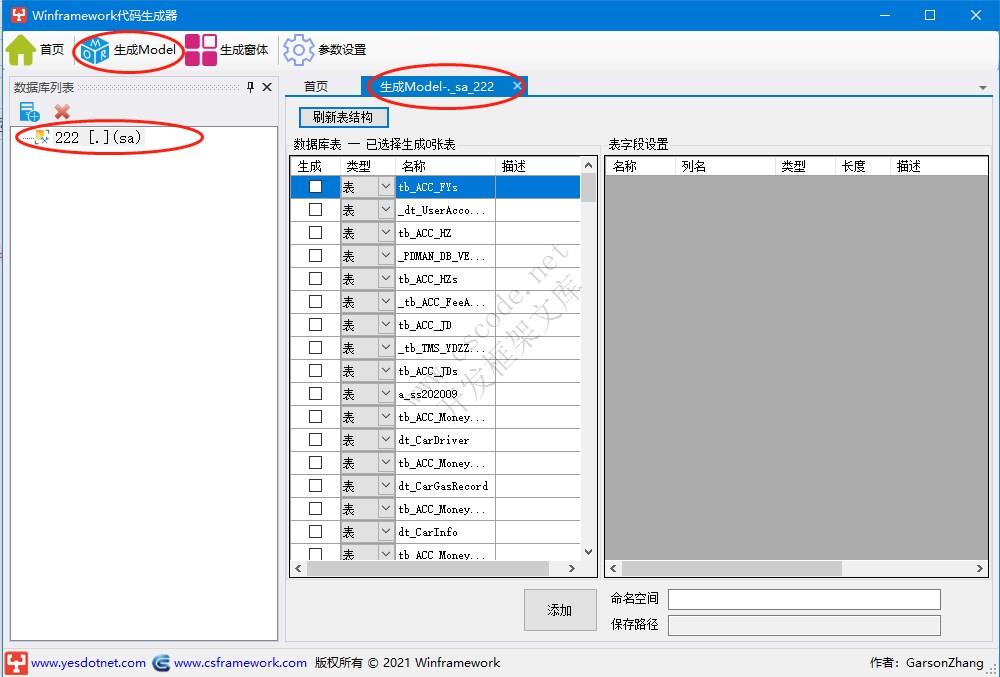Image resolution: width=1000 pixels, height=677 pixels.
Task: Click the 添加 add button
Action: [559, 610]
